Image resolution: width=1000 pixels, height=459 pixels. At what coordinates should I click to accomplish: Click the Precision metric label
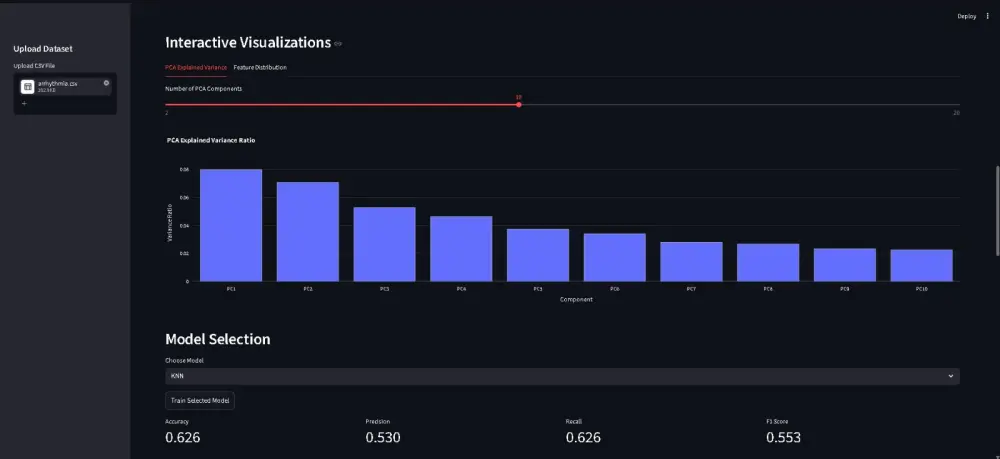(x=378, y=421)
